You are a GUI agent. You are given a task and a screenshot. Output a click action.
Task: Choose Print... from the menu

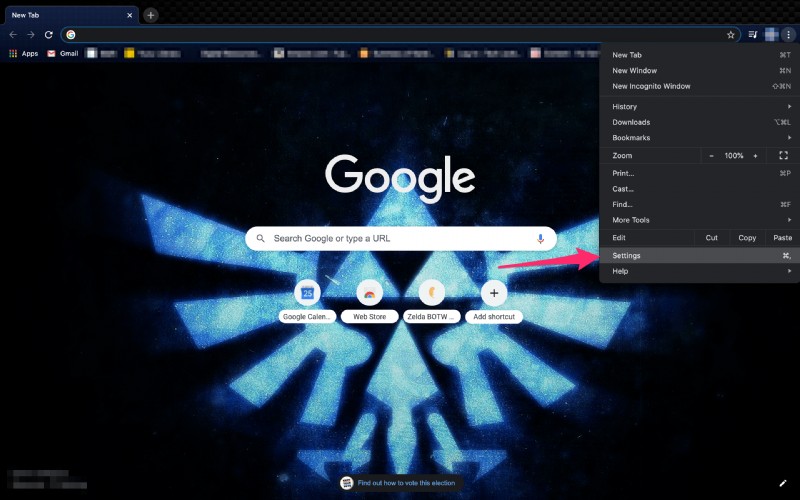(x=699, y=173)
